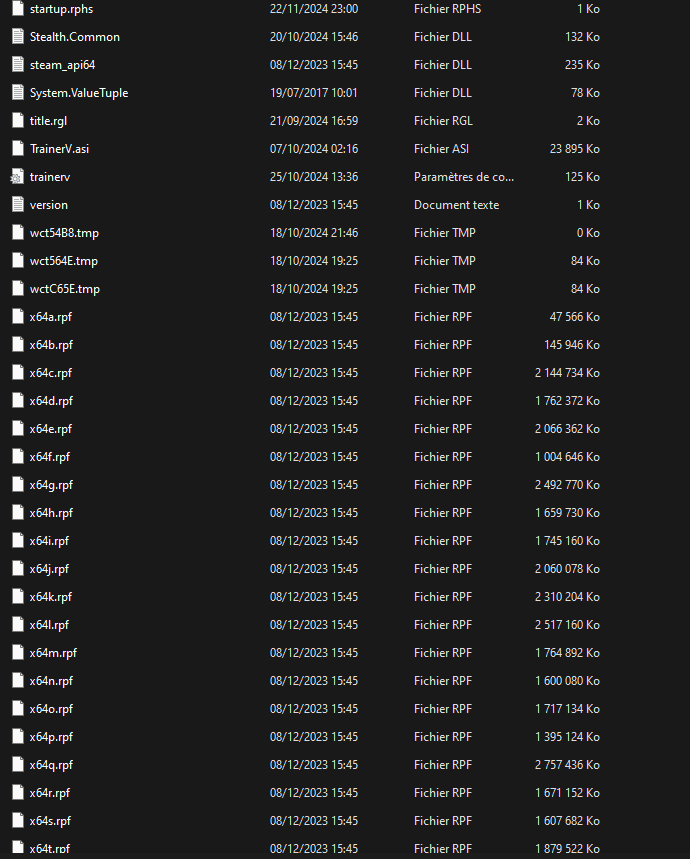This screenshot has height=859, width=690.
Task: Click the x64c.rpf file name
Action: pos(50,373)
